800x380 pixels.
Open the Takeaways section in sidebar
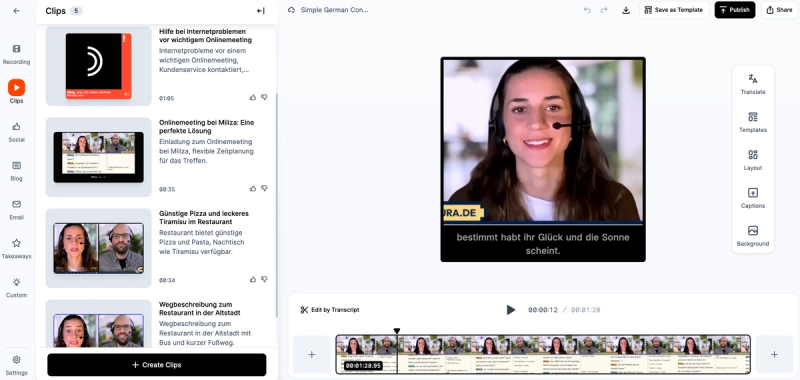pyautogui.click(x=16, y=248)
